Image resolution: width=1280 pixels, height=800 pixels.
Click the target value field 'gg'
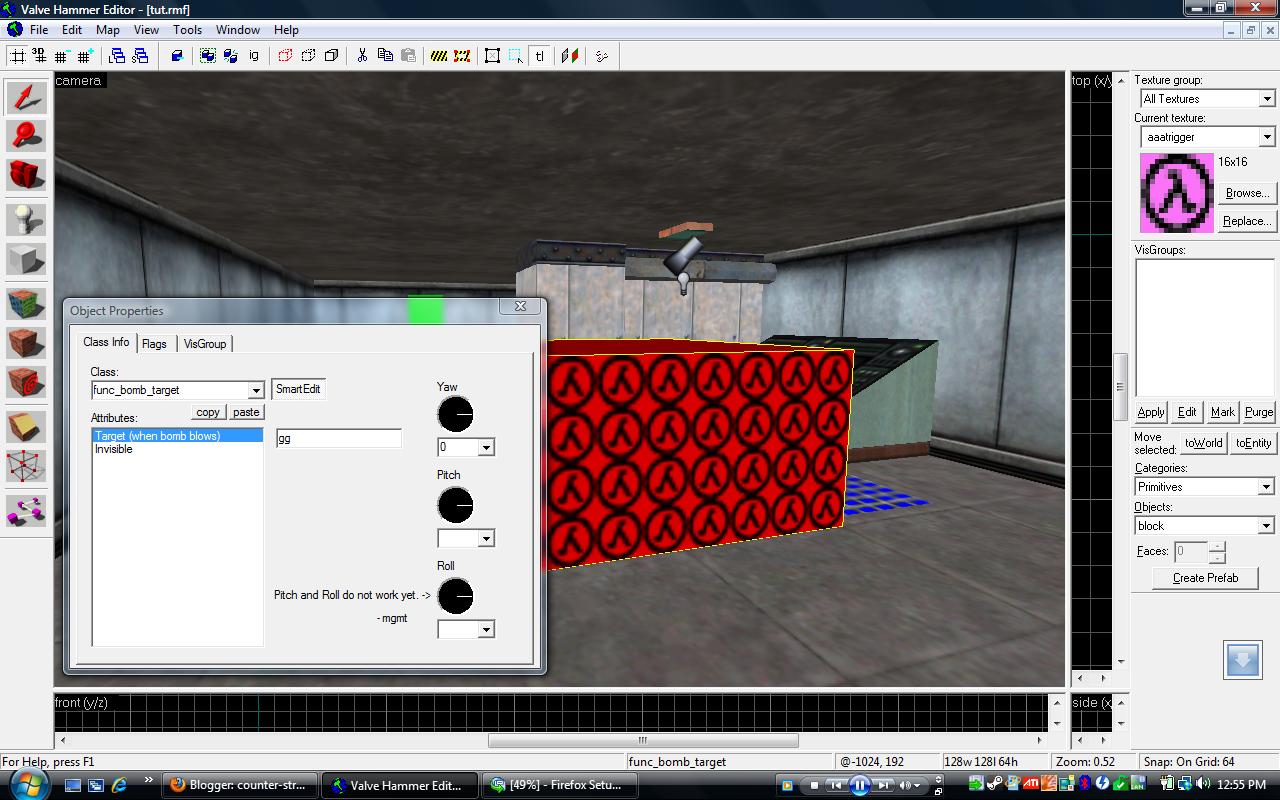338,438
